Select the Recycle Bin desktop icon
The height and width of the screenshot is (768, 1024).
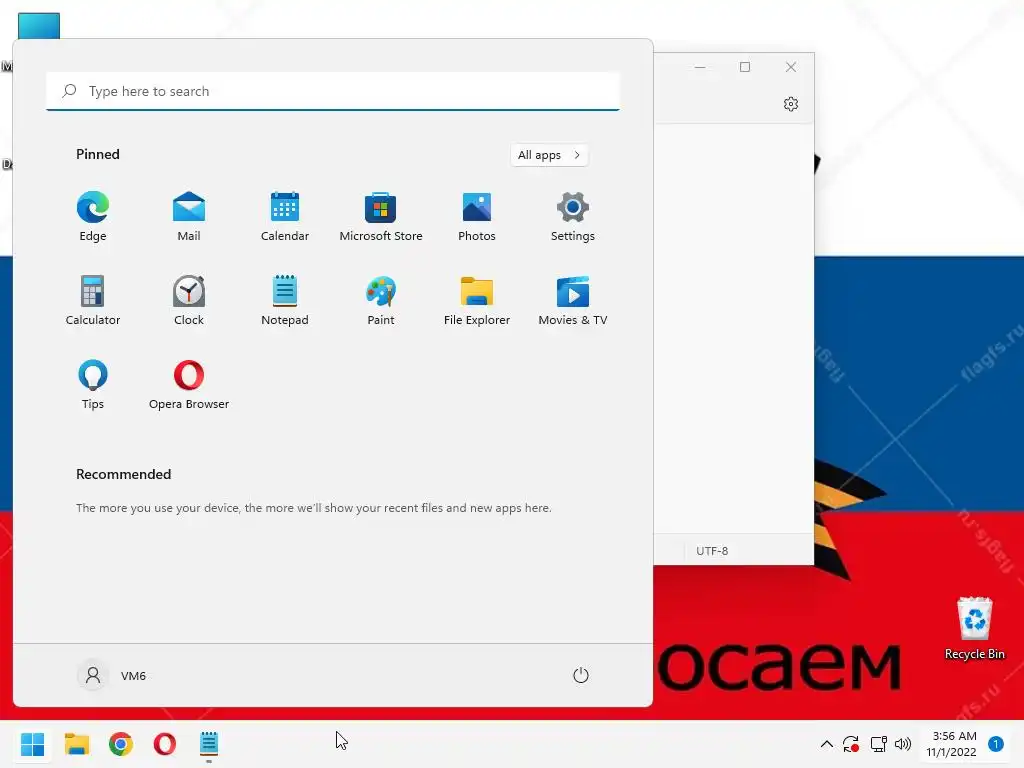pyautogui.click(x=974, y=628)
